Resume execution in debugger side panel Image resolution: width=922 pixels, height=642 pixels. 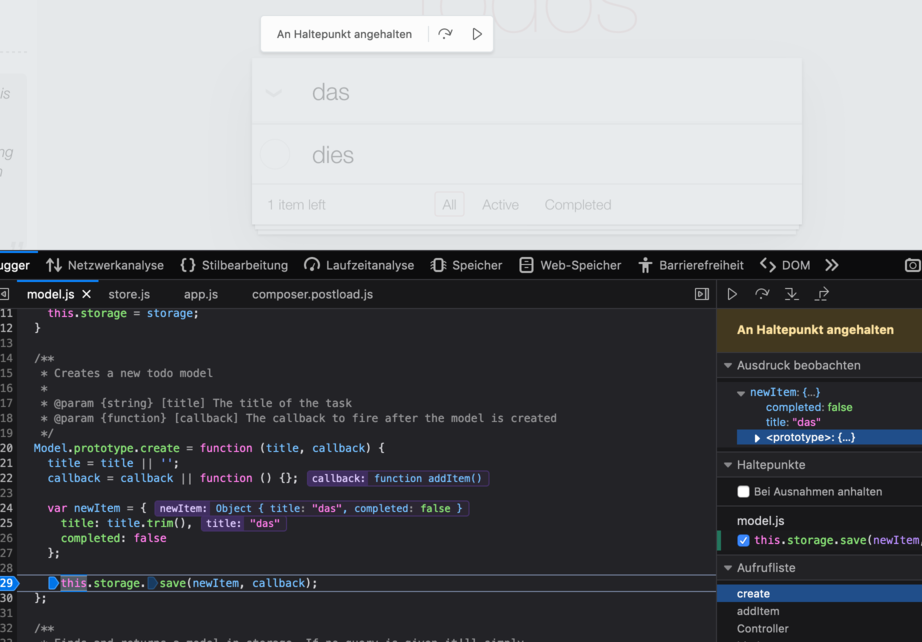pyautogui.click(x=732, y=294)
